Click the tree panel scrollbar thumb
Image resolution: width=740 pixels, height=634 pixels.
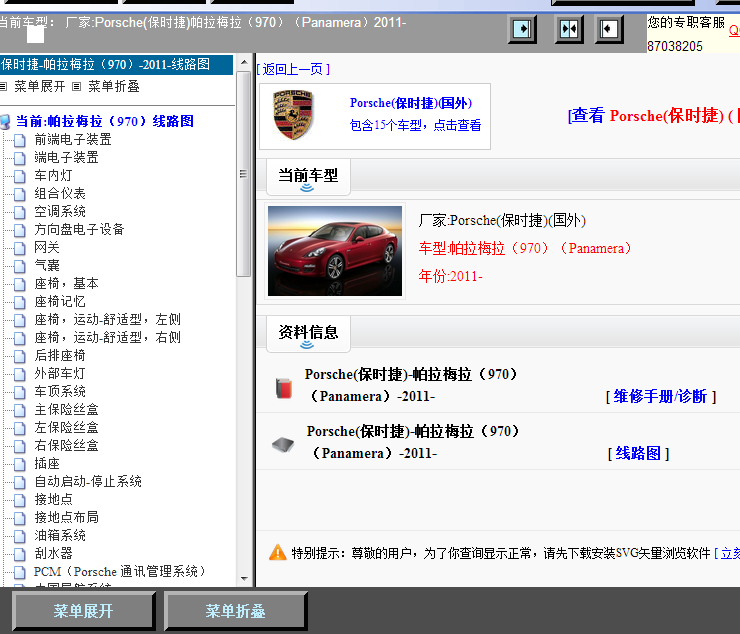click(244, 174)
